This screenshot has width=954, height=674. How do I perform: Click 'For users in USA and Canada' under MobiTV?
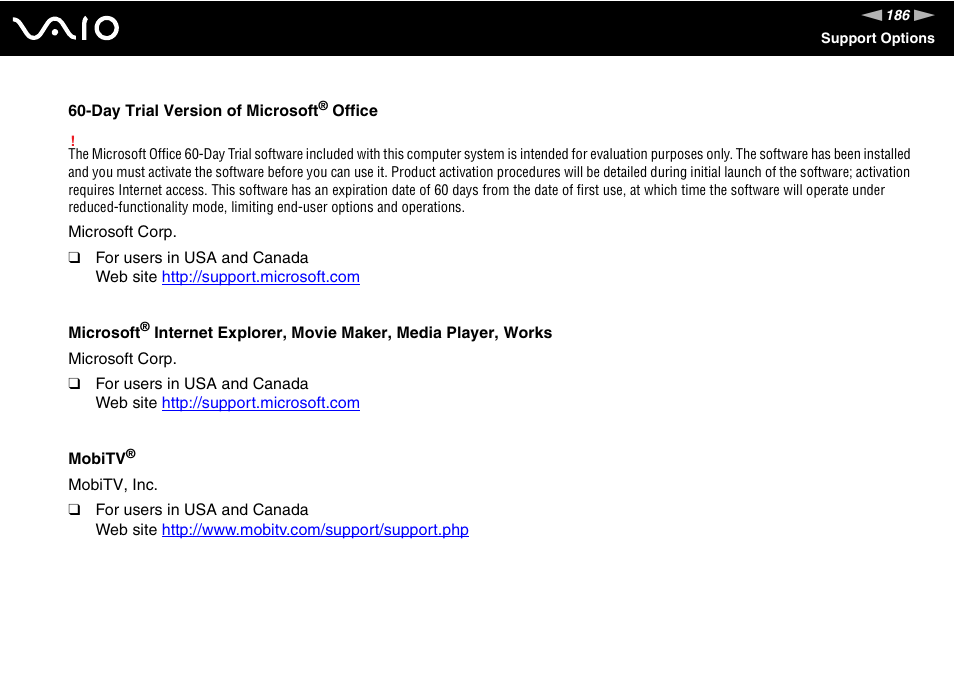pyautogui.click(x=202, y=509)
